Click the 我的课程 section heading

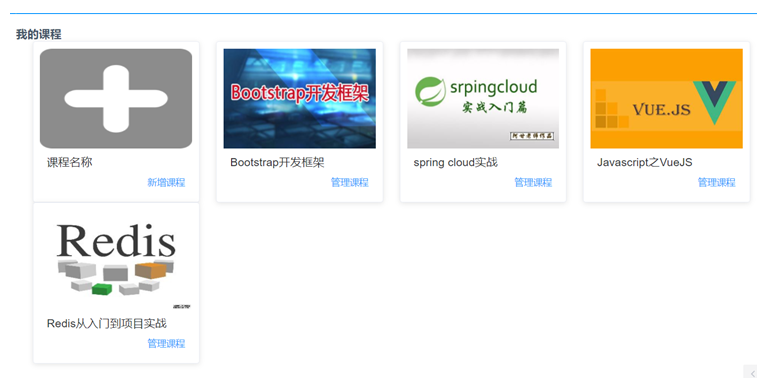pos(38,35)
